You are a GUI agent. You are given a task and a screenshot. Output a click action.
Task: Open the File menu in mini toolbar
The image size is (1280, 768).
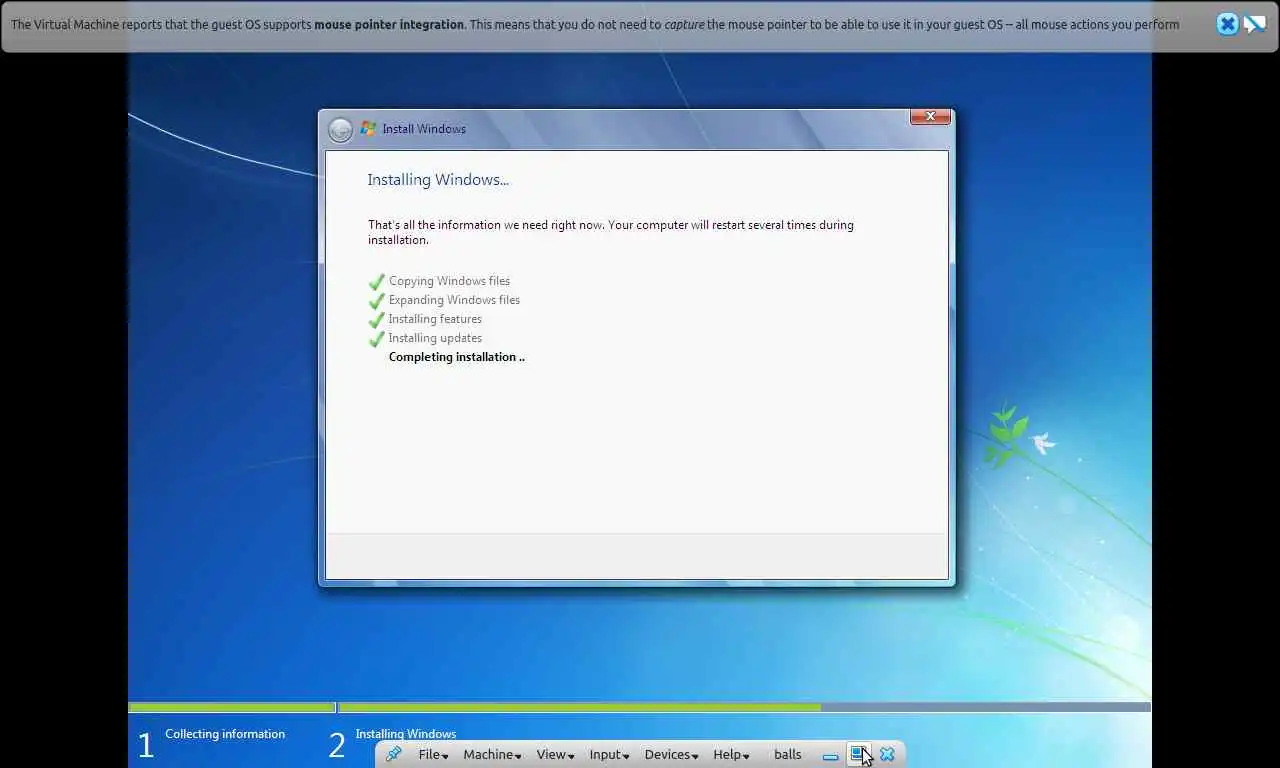point(433,755)
